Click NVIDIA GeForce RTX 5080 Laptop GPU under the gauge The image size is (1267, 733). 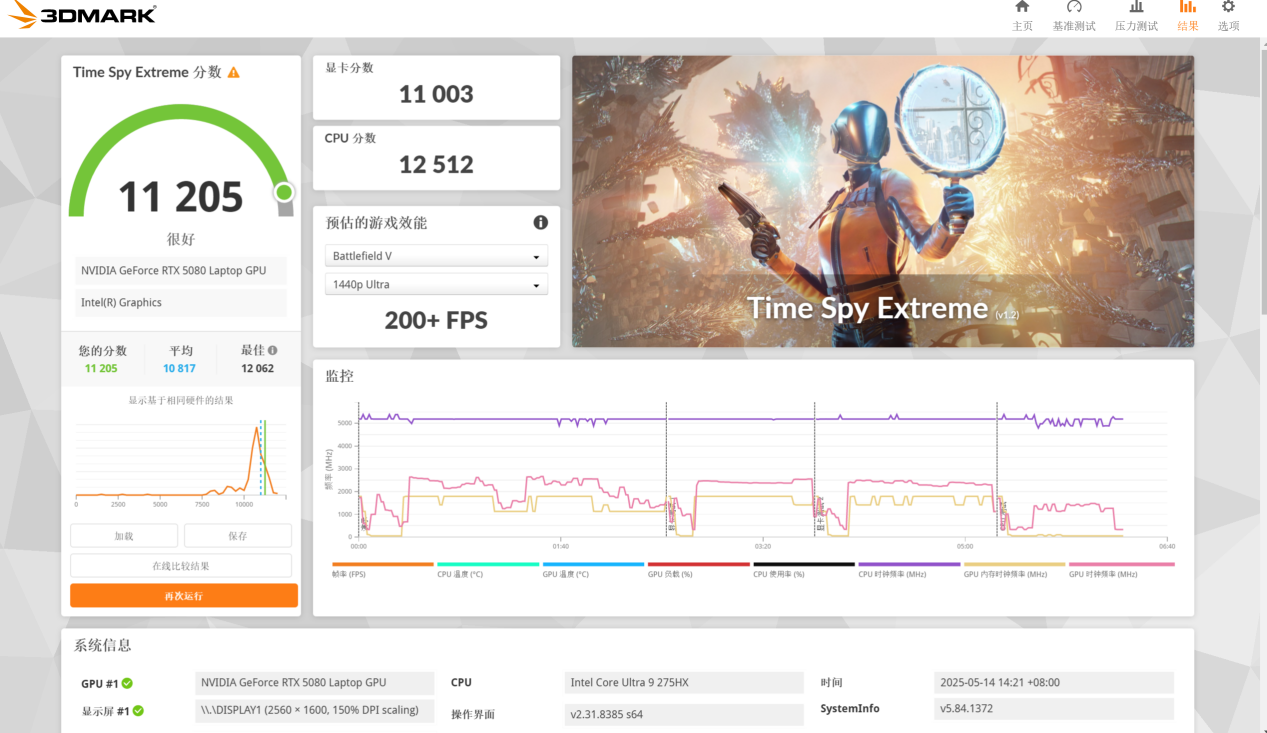coord(181,271)
